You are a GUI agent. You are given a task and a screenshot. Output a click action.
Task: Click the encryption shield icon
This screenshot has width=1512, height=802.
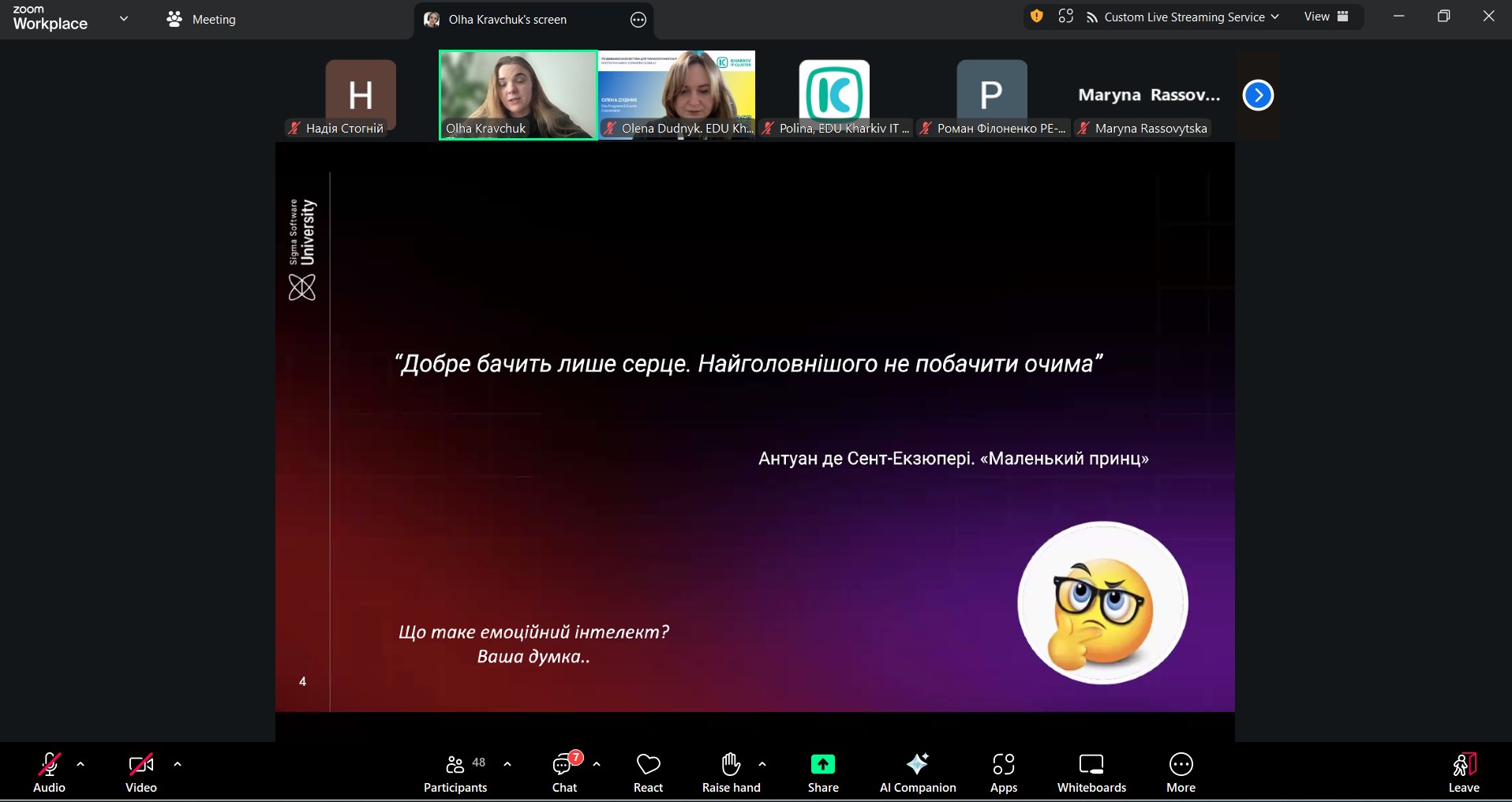click(1037, 17)
